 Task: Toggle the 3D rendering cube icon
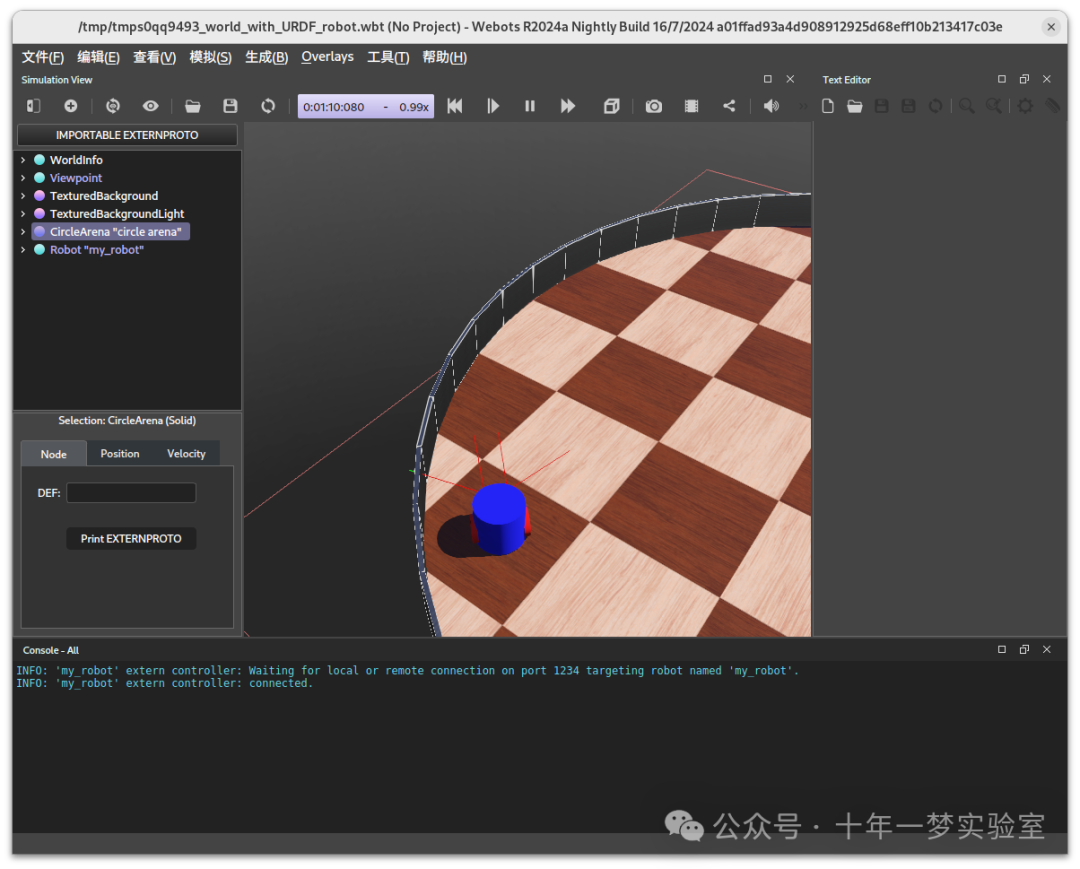[x=611, y=106]
